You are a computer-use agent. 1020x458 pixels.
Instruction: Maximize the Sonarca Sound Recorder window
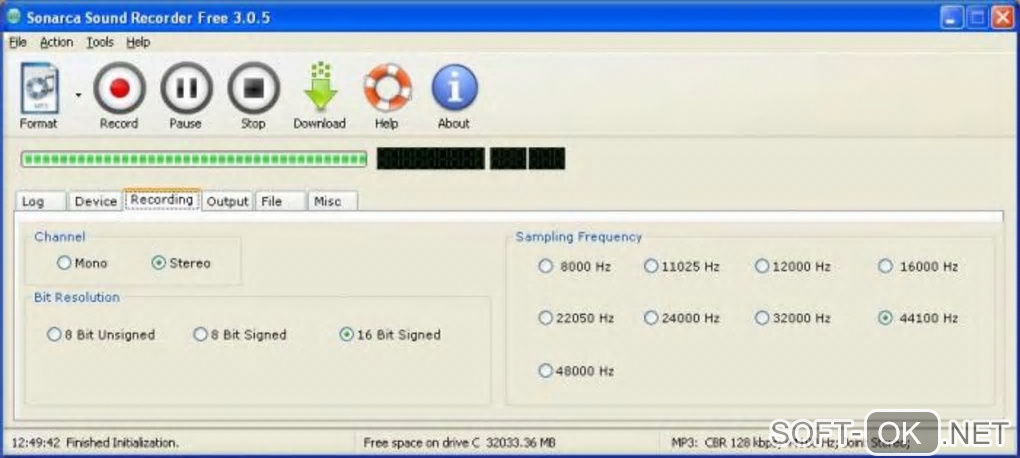(977, 18)
